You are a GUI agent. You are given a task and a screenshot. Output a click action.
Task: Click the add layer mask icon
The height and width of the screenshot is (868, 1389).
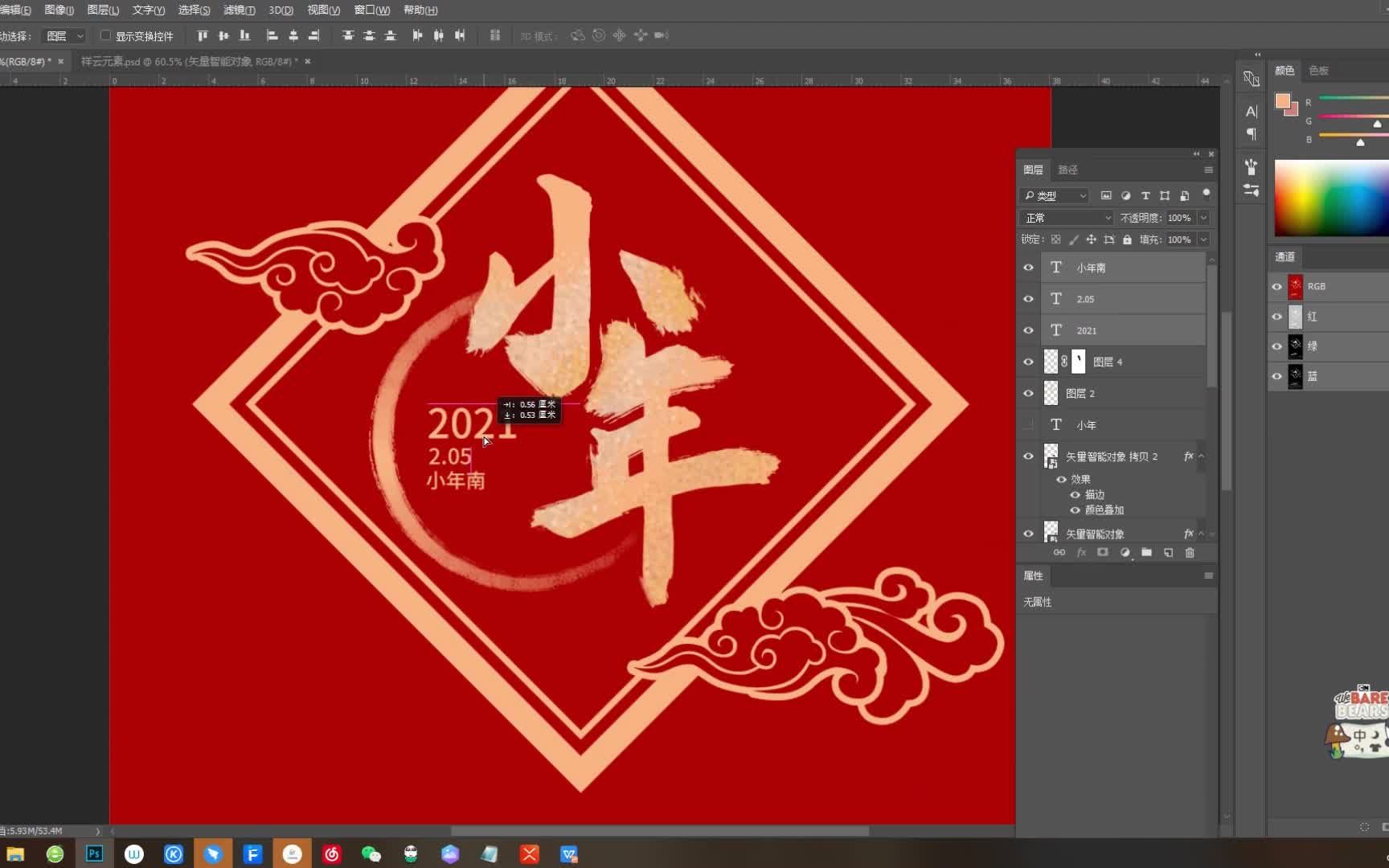click(1103, 552)
